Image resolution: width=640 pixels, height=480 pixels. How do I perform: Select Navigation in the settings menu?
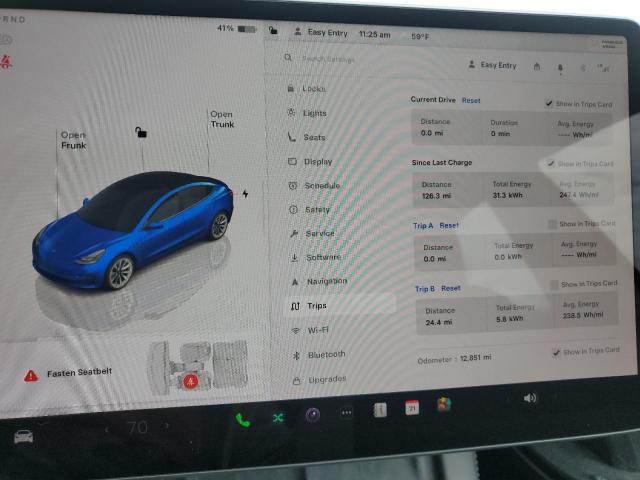[x=326, y=281]
